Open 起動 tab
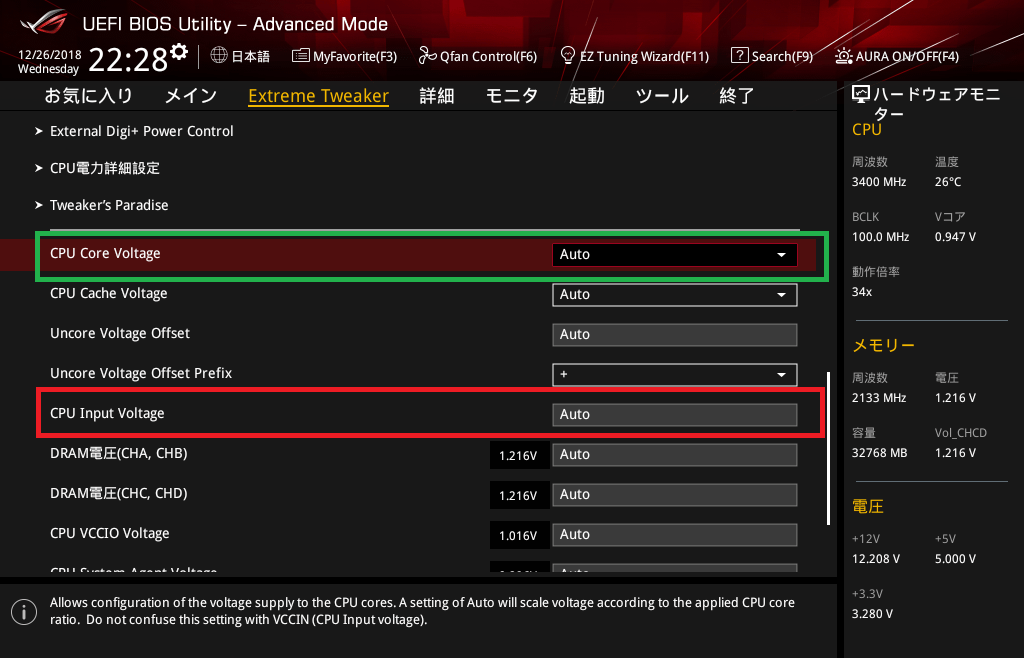 click(x=586, y=95)
